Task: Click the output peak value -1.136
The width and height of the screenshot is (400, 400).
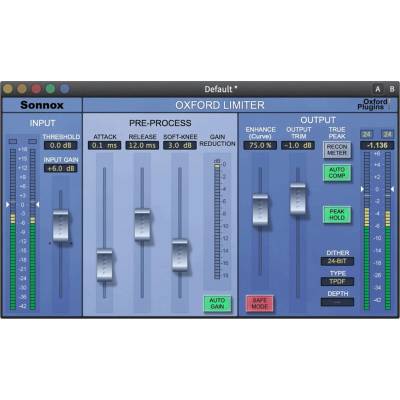Action: click(x=377, y=145)
